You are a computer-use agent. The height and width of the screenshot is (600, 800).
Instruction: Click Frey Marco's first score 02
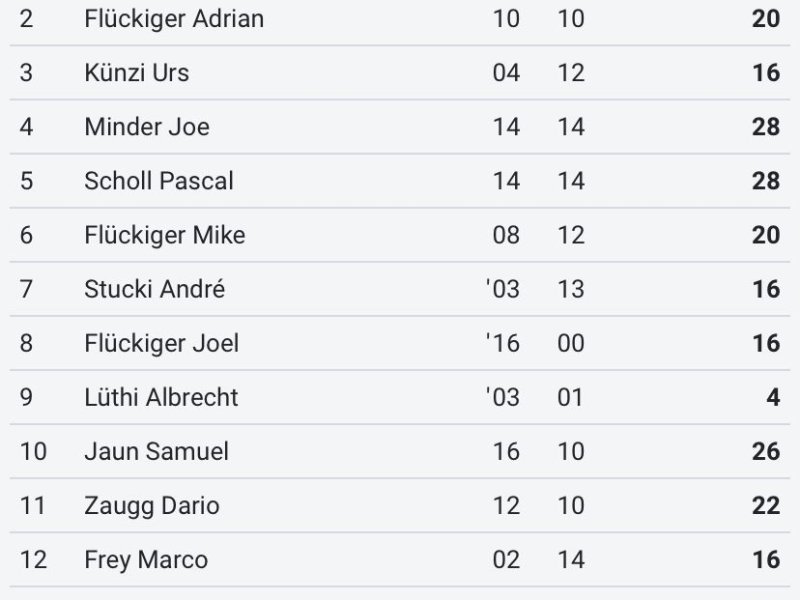pyautogui.click(x=506, y=560)
